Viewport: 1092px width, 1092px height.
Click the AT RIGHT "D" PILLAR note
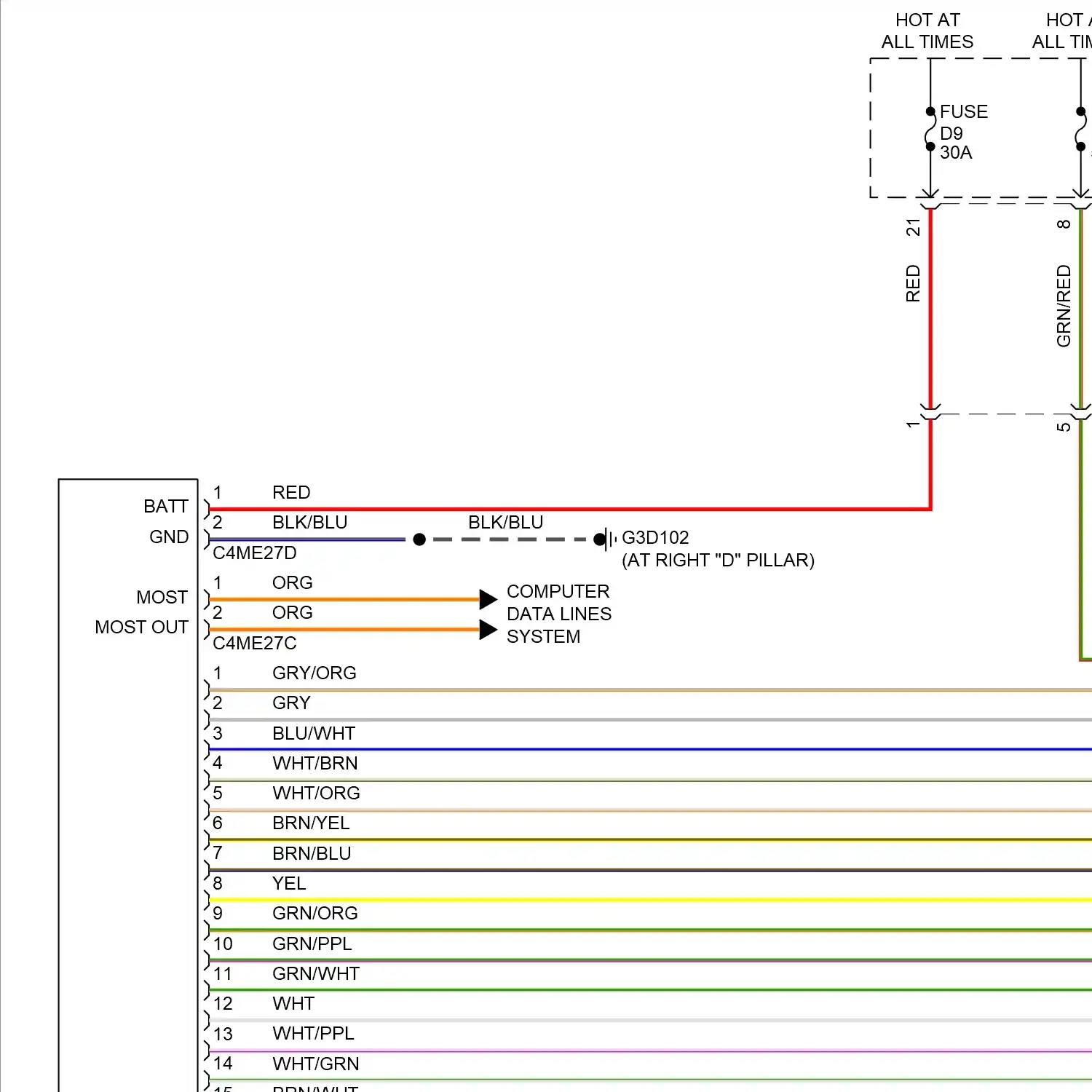point(718,561)
